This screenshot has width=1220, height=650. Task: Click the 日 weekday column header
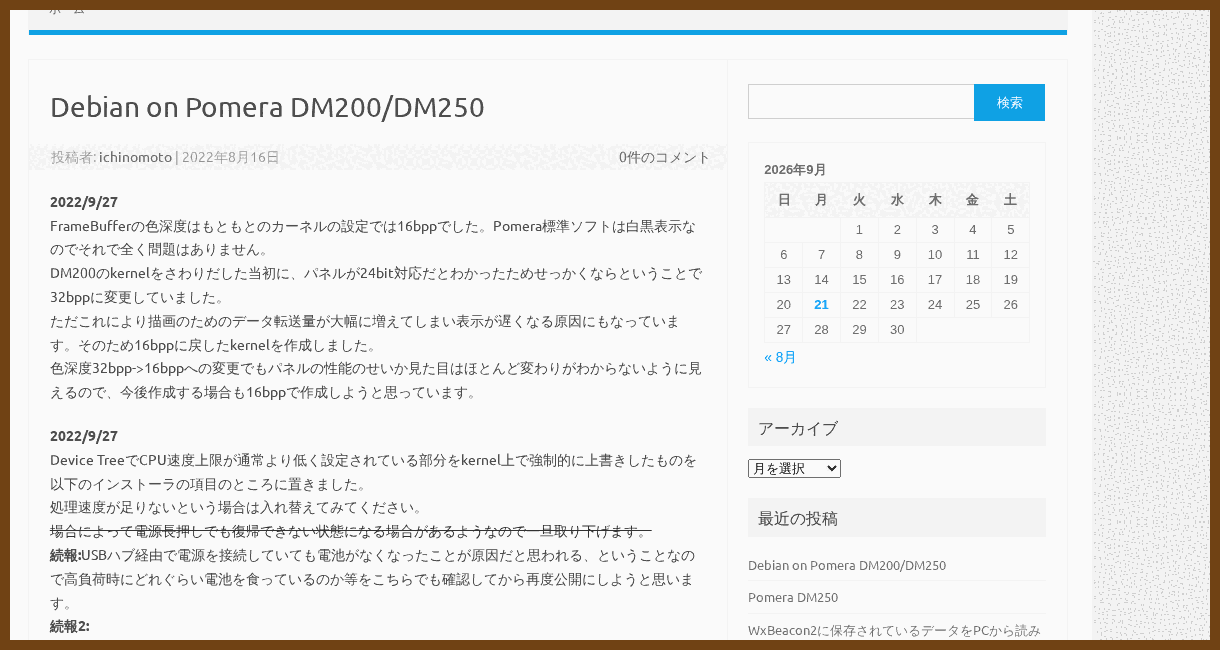click(x=784, y=200)
